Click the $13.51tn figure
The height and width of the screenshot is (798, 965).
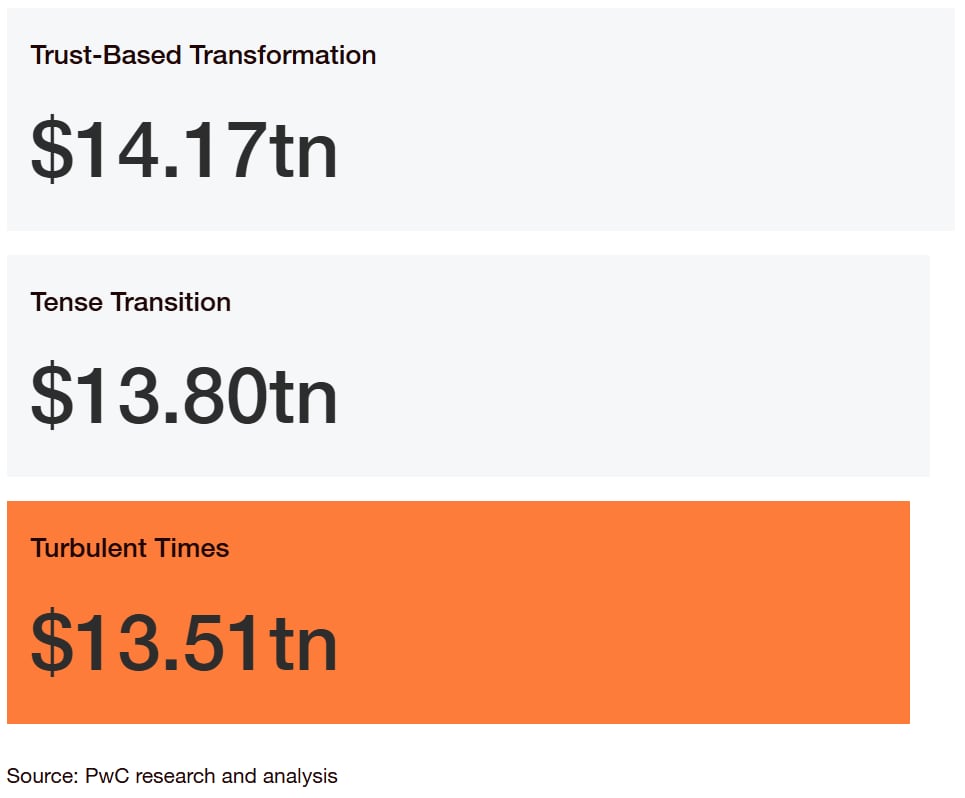point(184,642)
